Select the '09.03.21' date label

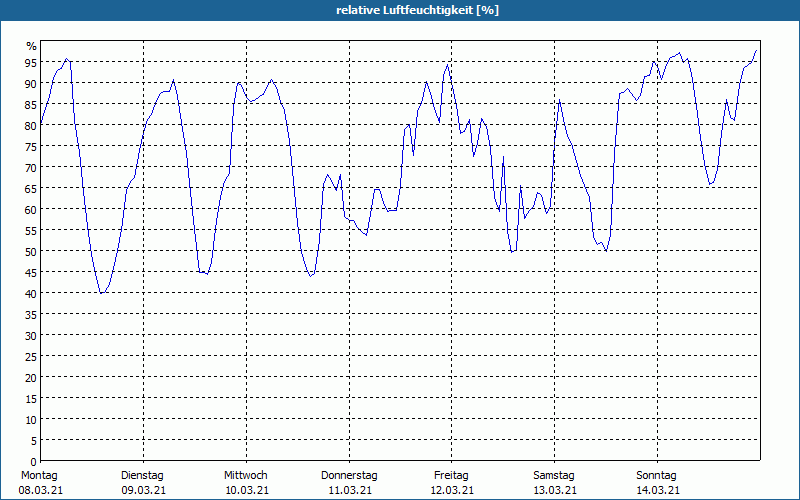(x=143, y=490)
